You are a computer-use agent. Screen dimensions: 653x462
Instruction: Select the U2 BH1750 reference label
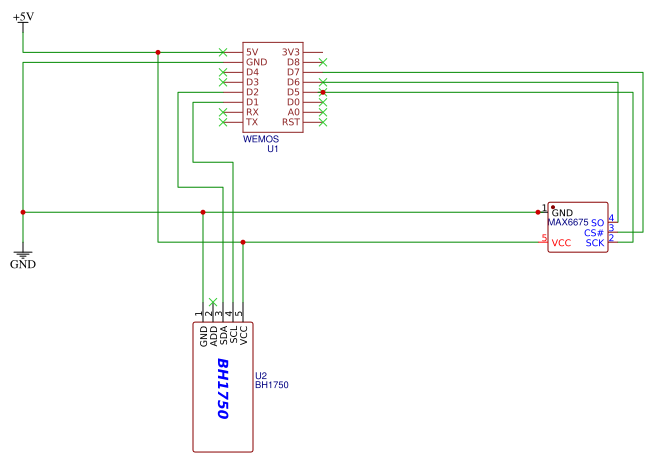point(272,380)
